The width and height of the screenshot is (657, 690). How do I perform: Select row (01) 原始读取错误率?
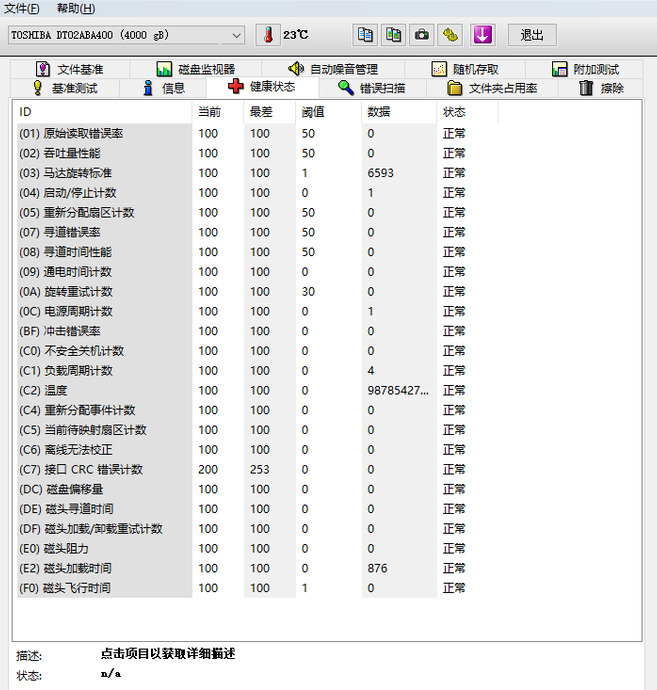(x=257, y=133)
